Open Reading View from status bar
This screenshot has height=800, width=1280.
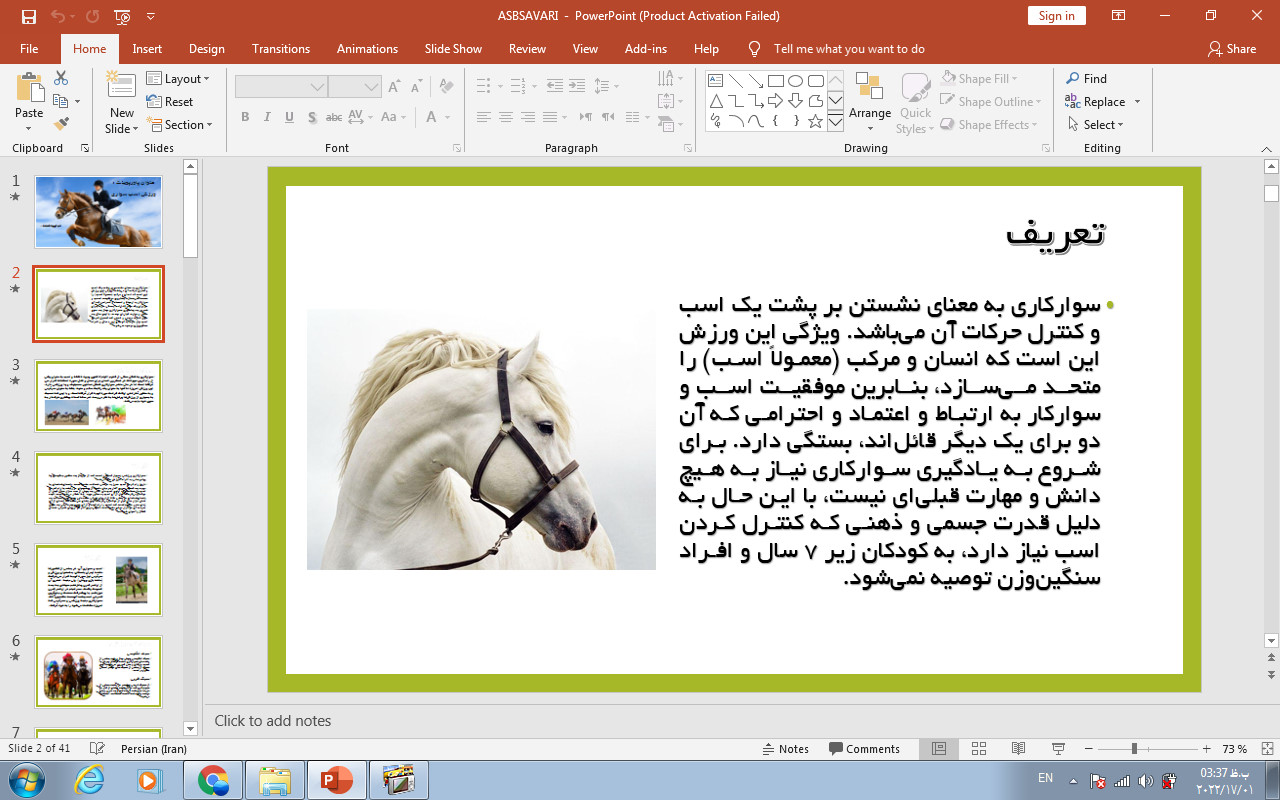(x=1018, y=749)
